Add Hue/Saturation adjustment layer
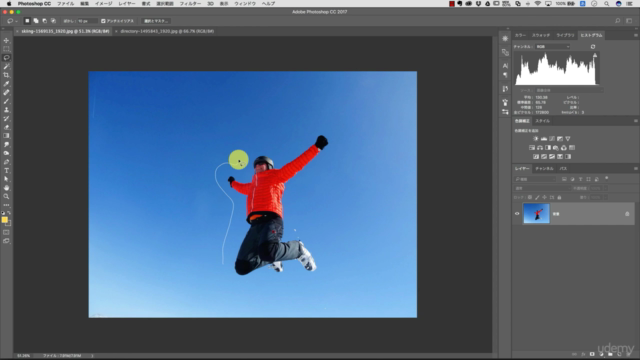 pyautogui.click(x=532, y=148)
